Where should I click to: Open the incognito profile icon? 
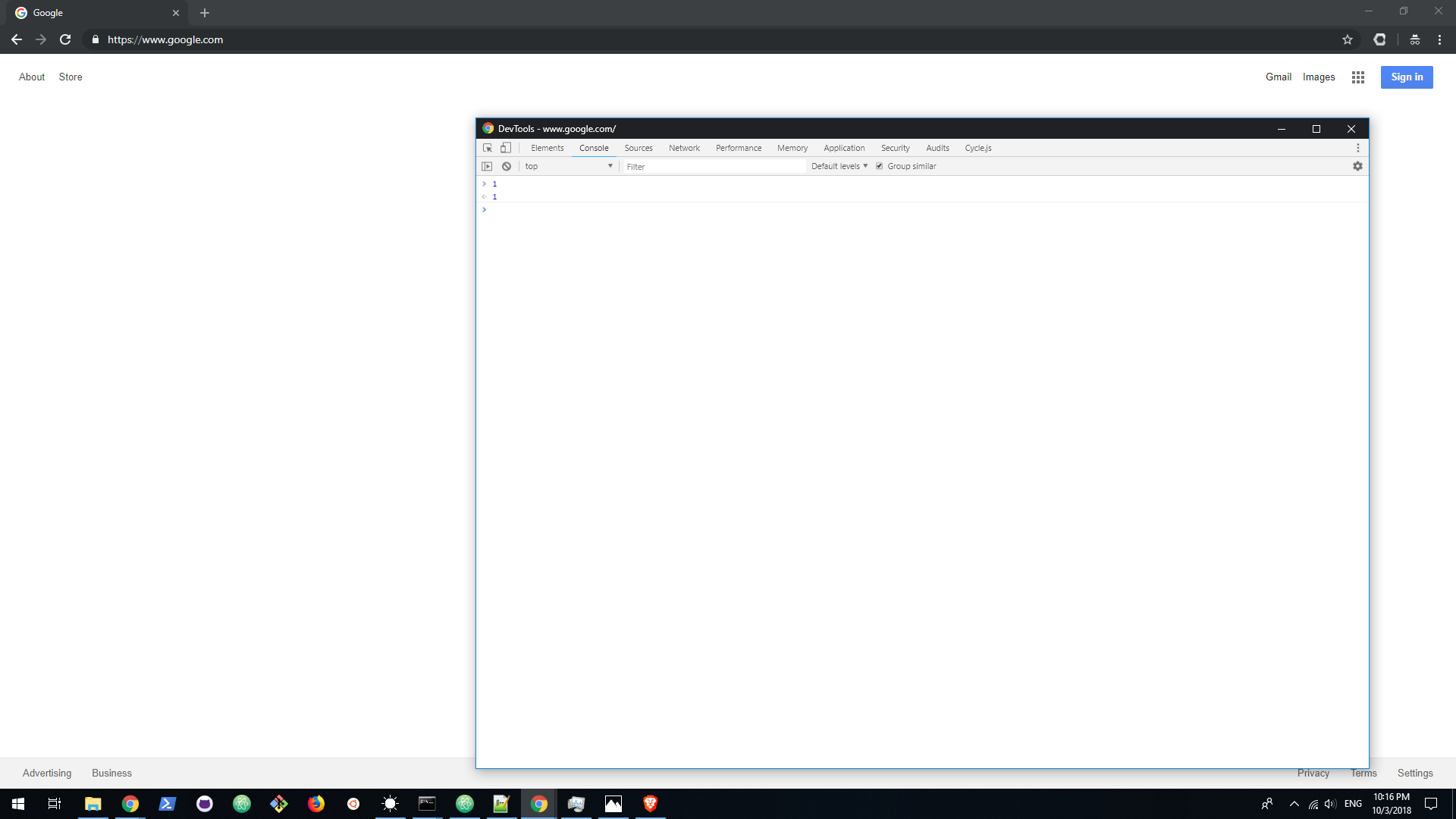coord(1415,39)
